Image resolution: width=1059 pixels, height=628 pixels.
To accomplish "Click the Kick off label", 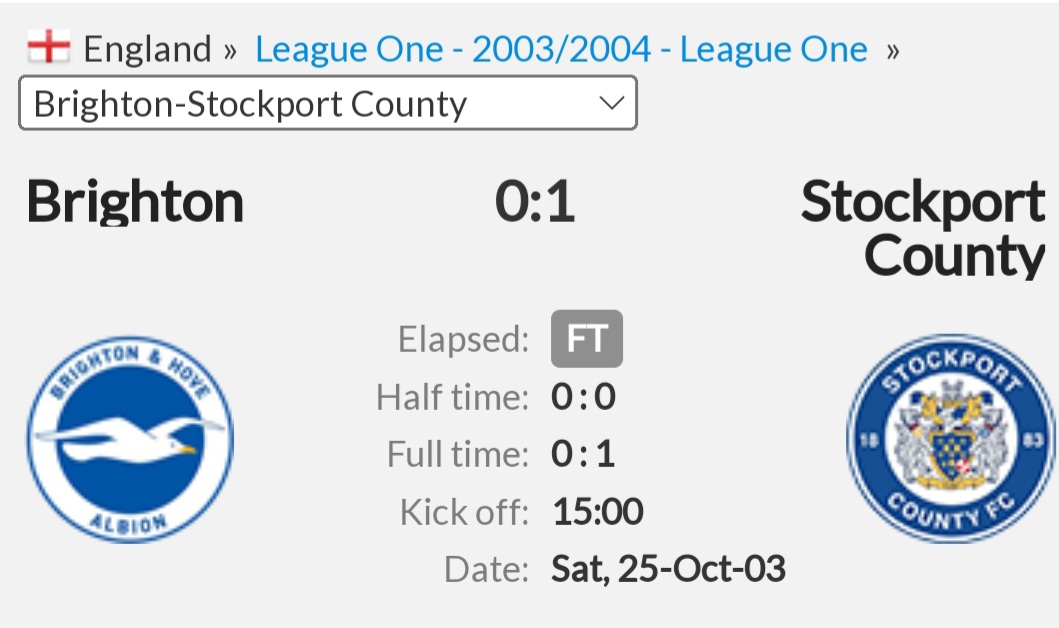I will (465, 512).
